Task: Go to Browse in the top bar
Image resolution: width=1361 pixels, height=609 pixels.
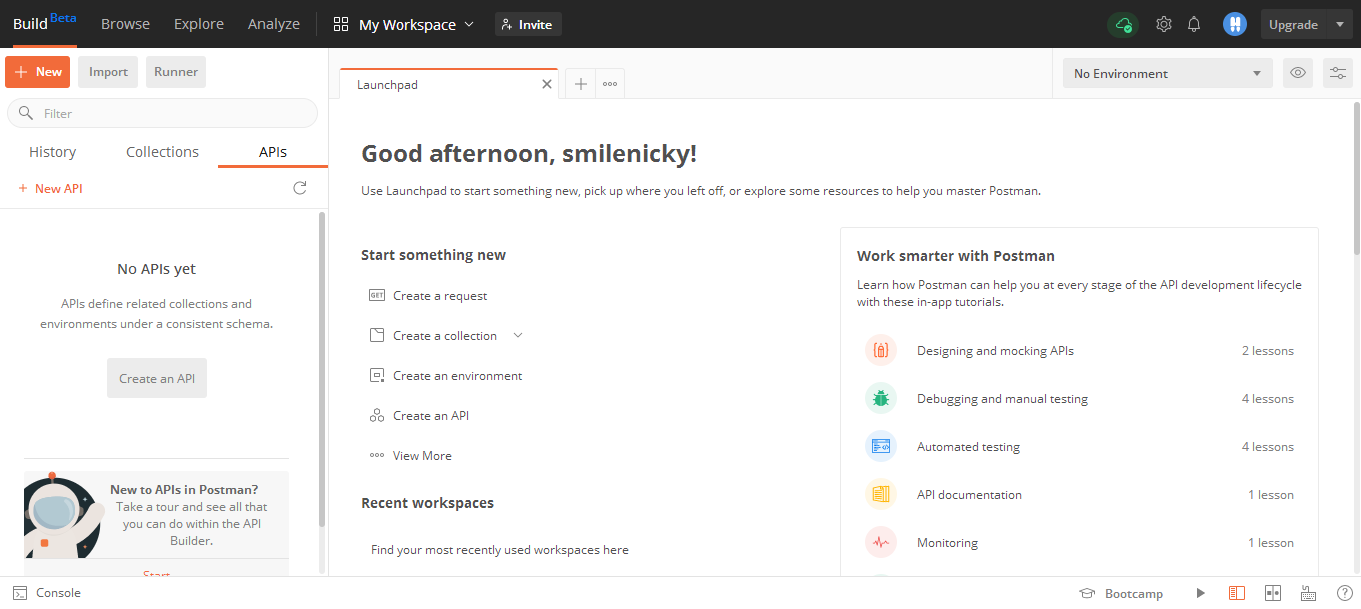Action: point(125,24)
